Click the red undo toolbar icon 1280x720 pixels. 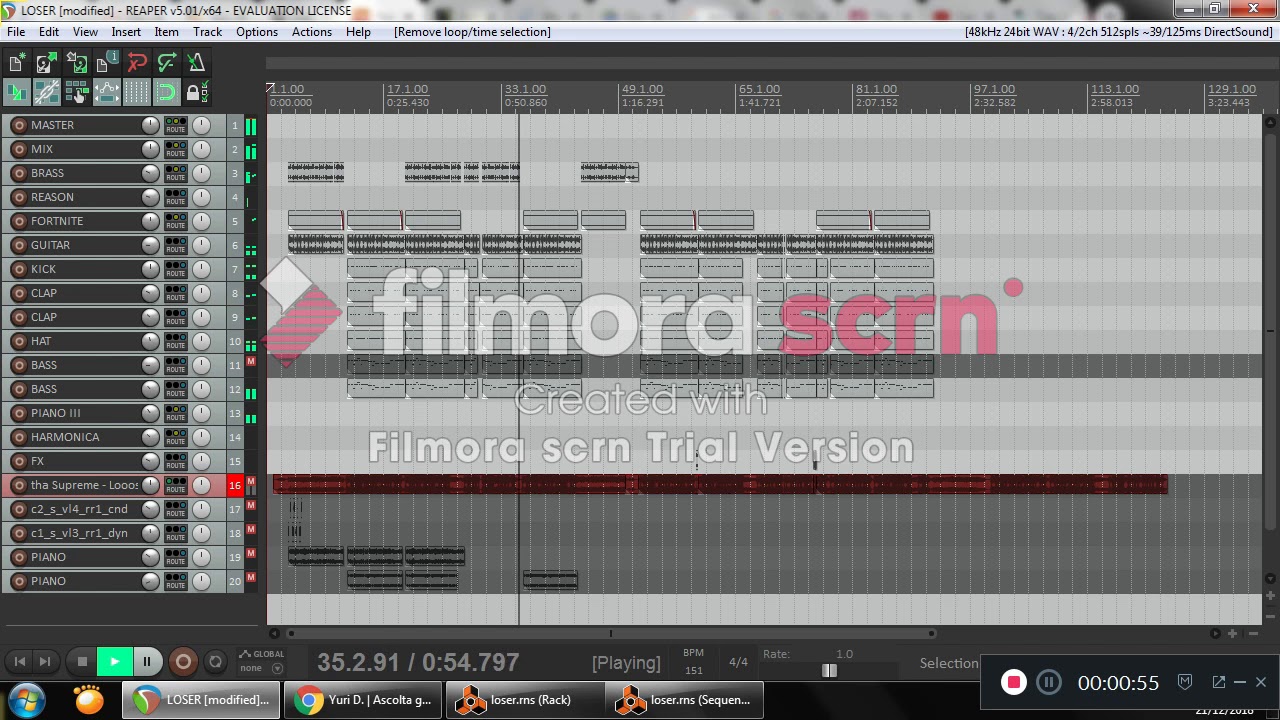[136, 64]
